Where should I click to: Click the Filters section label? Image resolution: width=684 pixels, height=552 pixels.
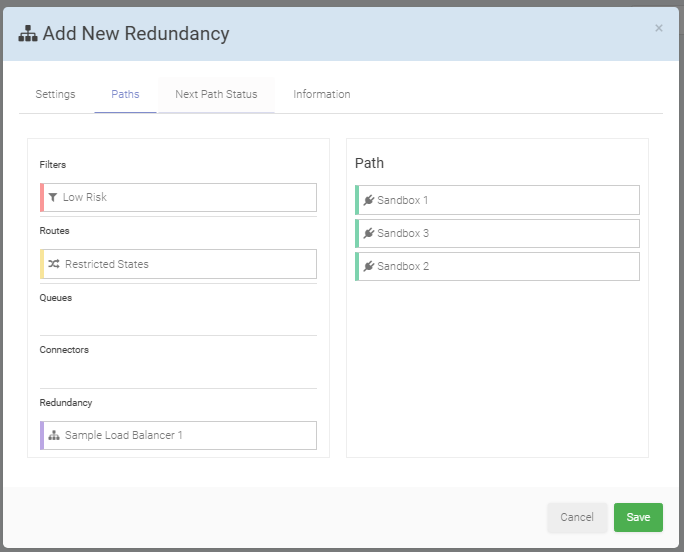point(53,165)
